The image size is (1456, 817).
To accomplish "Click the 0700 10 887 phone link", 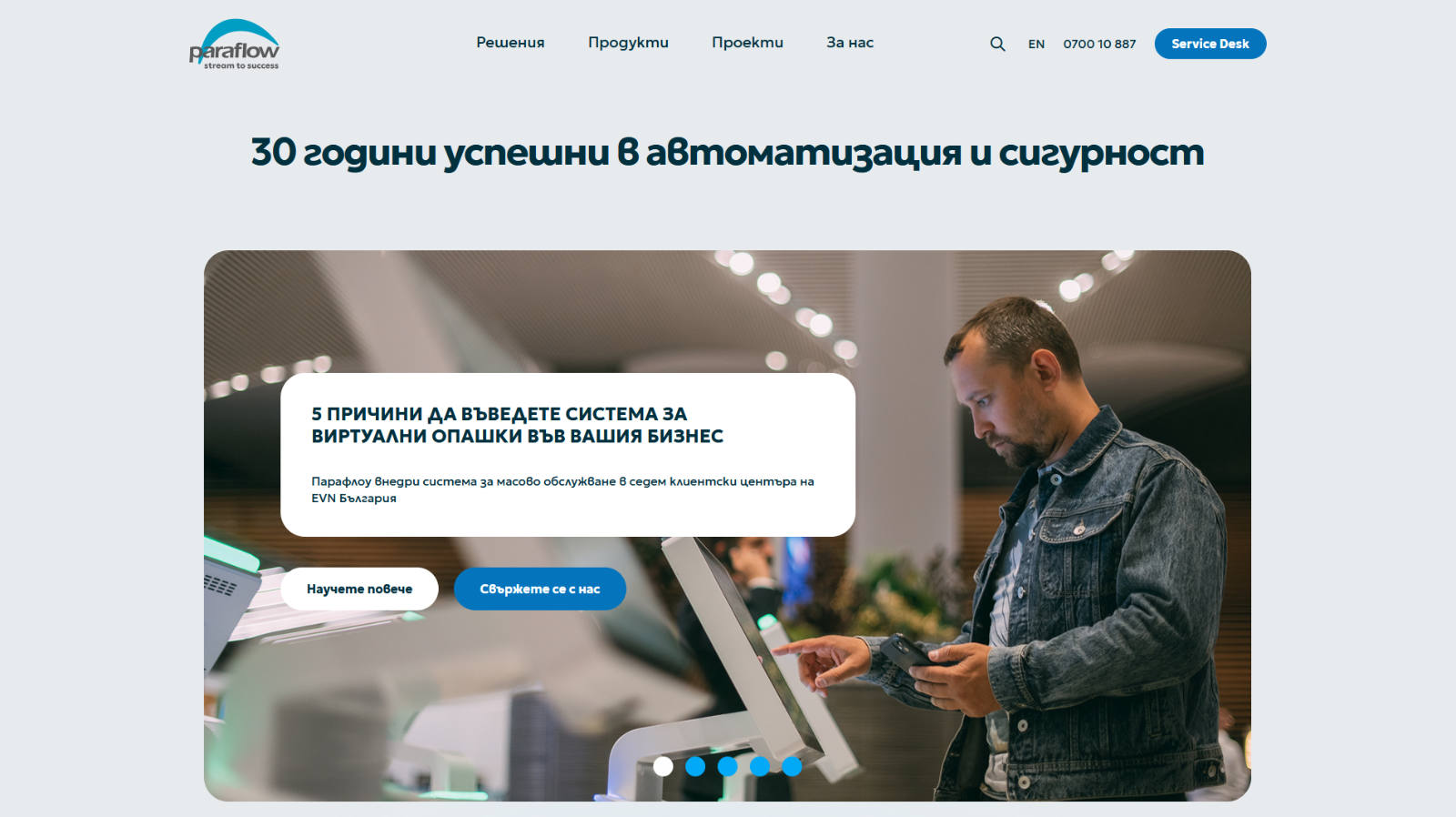I will tap(1099, 44).
